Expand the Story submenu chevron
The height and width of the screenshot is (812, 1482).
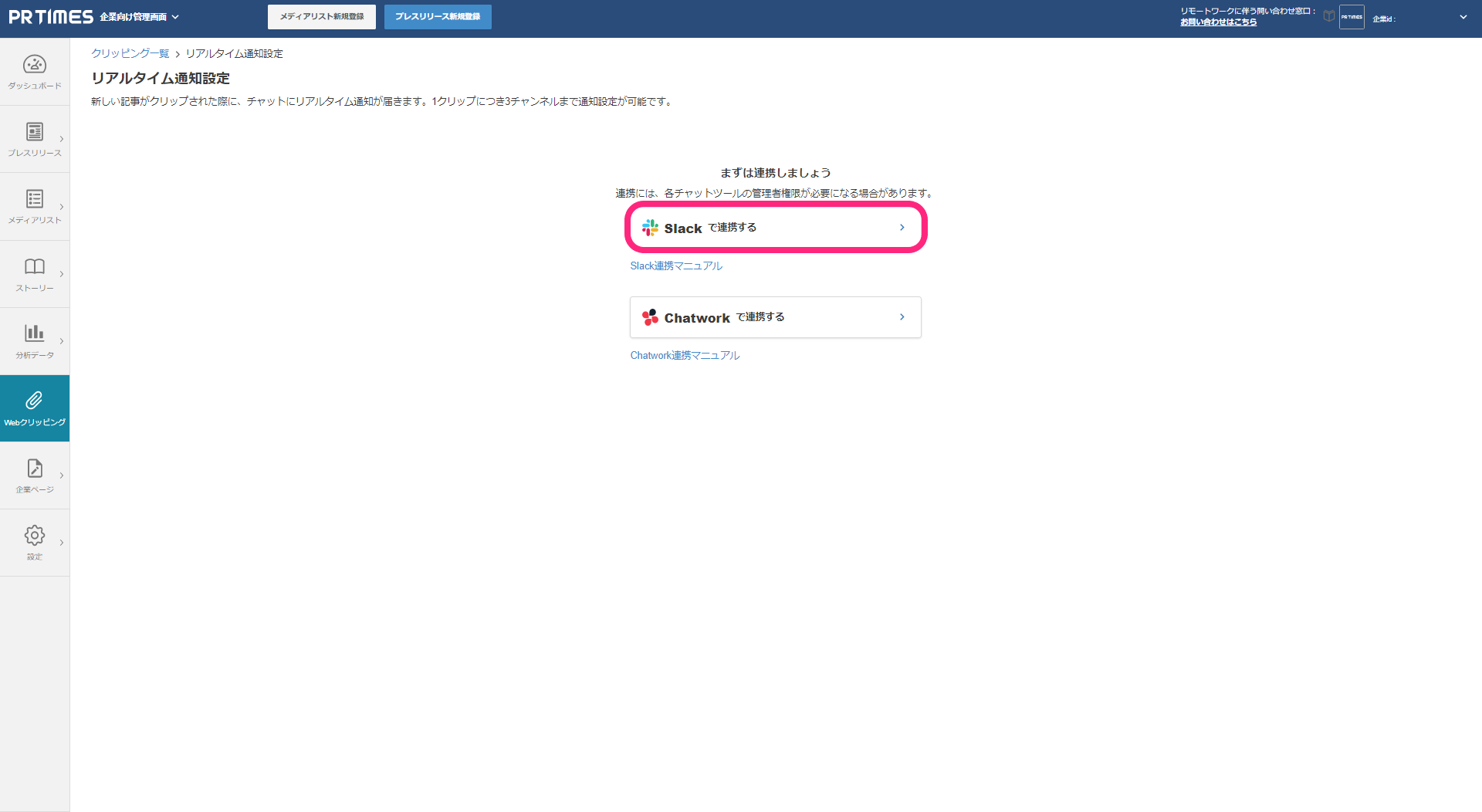(x=62, y=274)
